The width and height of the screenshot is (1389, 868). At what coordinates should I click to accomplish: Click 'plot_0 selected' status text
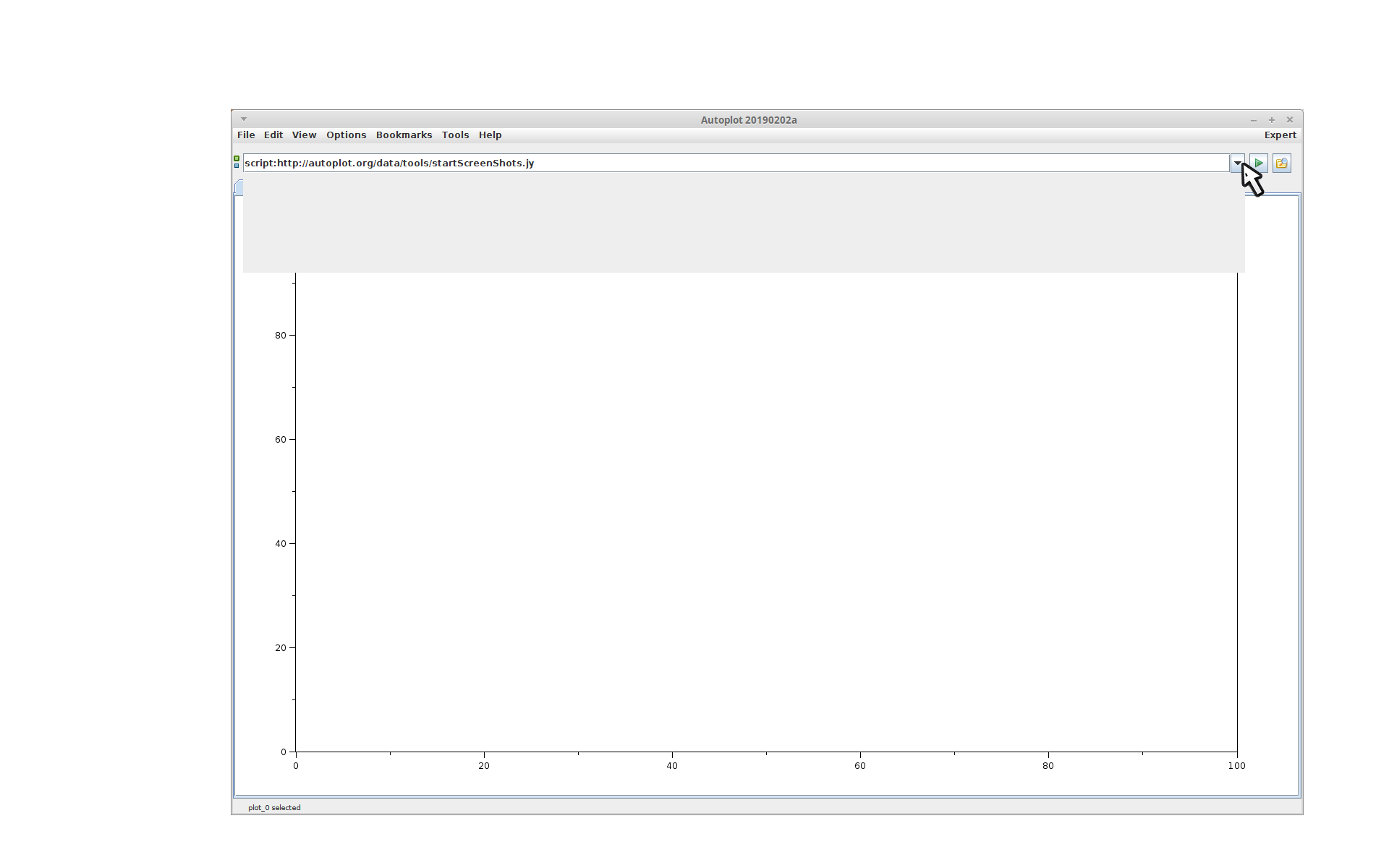click(x=274, y=808)
